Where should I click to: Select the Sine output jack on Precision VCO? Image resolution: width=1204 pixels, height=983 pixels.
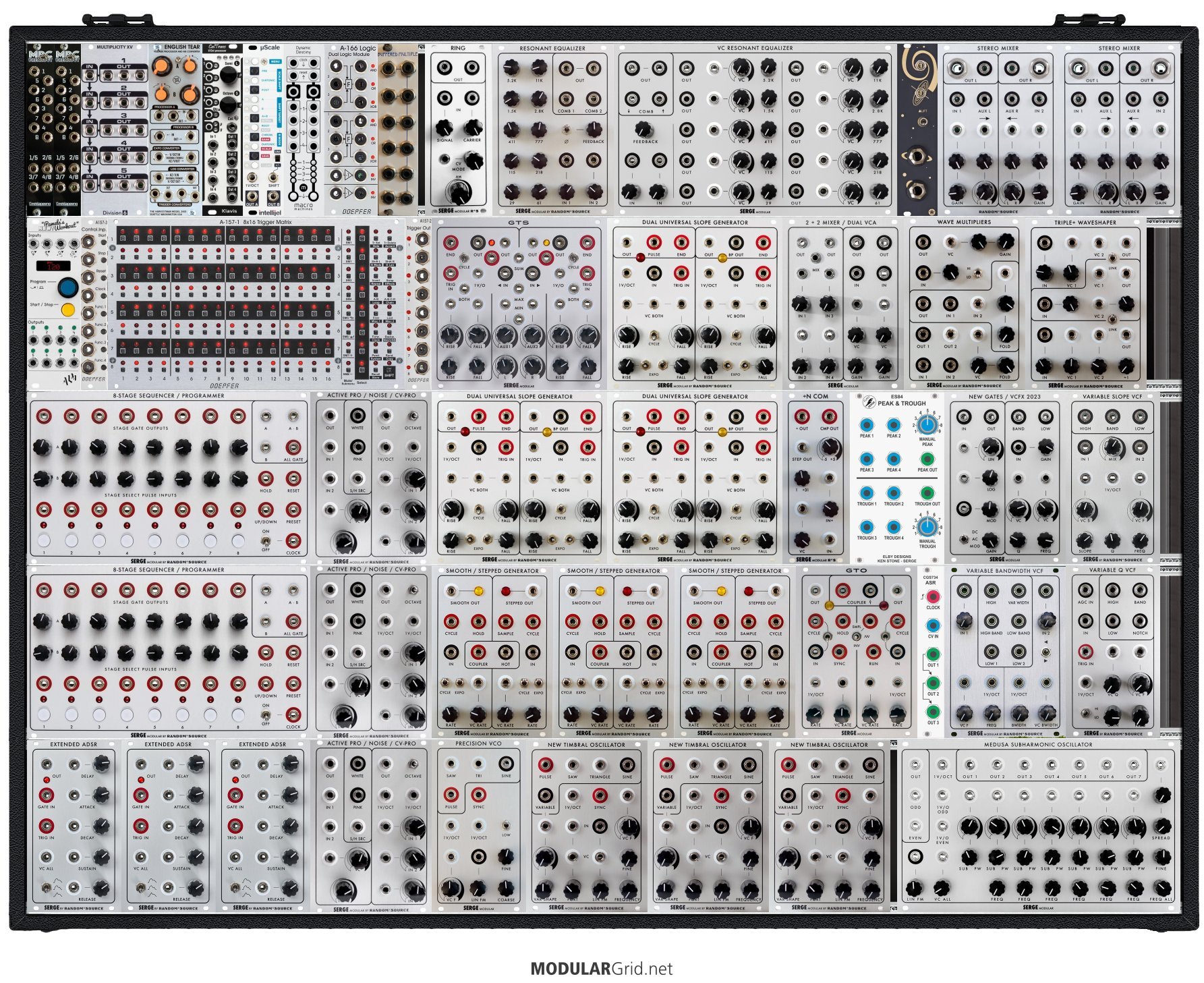(x=505, y=764)
